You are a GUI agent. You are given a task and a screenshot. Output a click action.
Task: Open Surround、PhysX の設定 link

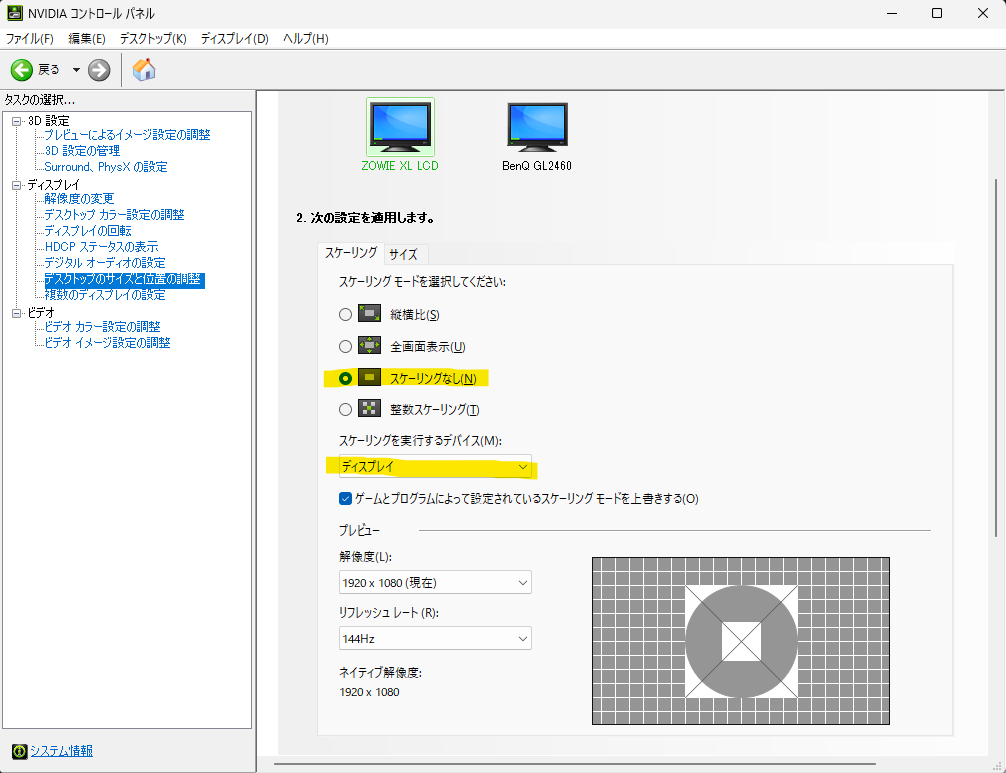106,167
